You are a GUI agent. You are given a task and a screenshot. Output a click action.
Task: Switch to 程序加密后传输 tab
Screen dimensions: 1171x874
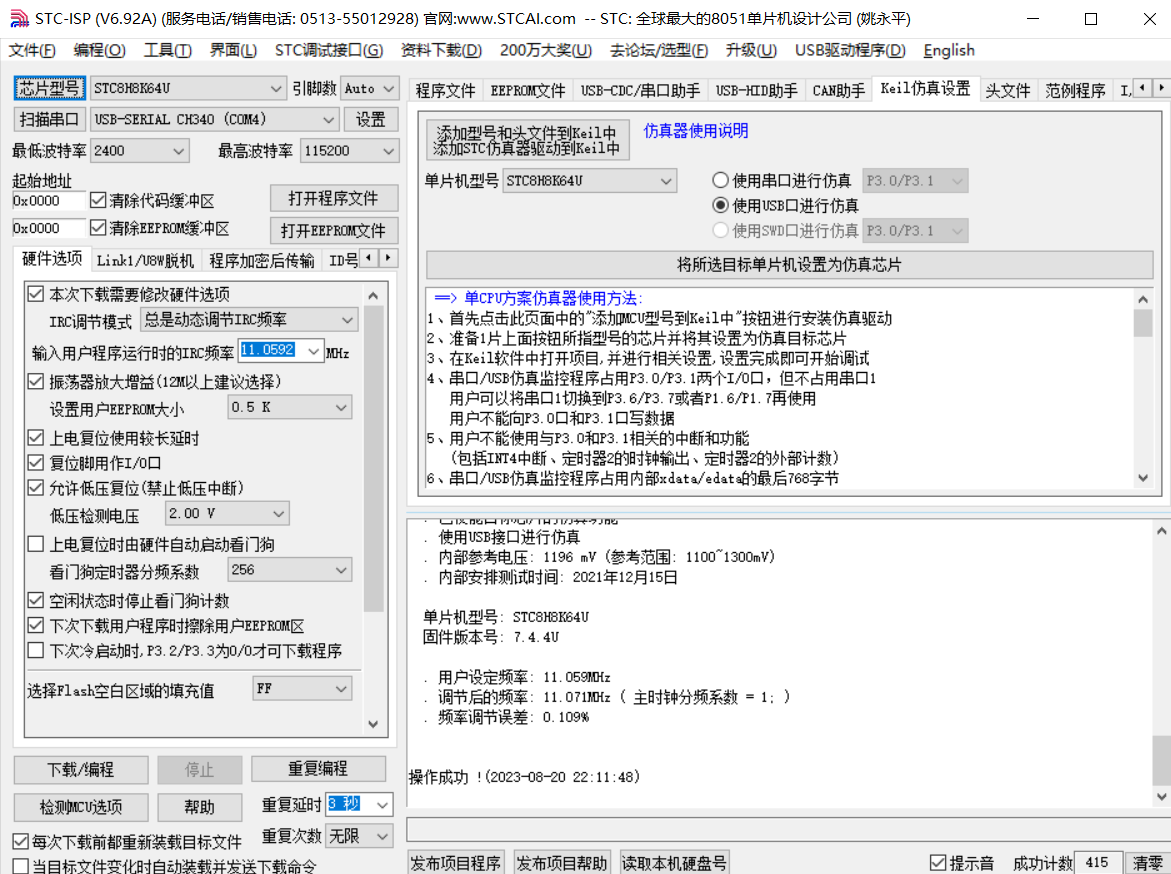tap(261, 260)
